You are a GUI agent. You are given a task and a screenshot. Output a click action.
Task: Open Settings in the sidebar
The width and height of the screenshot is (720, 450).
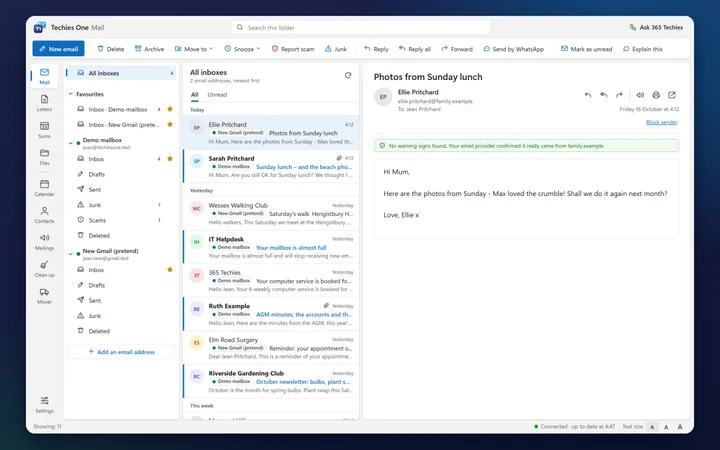point(44,405)
